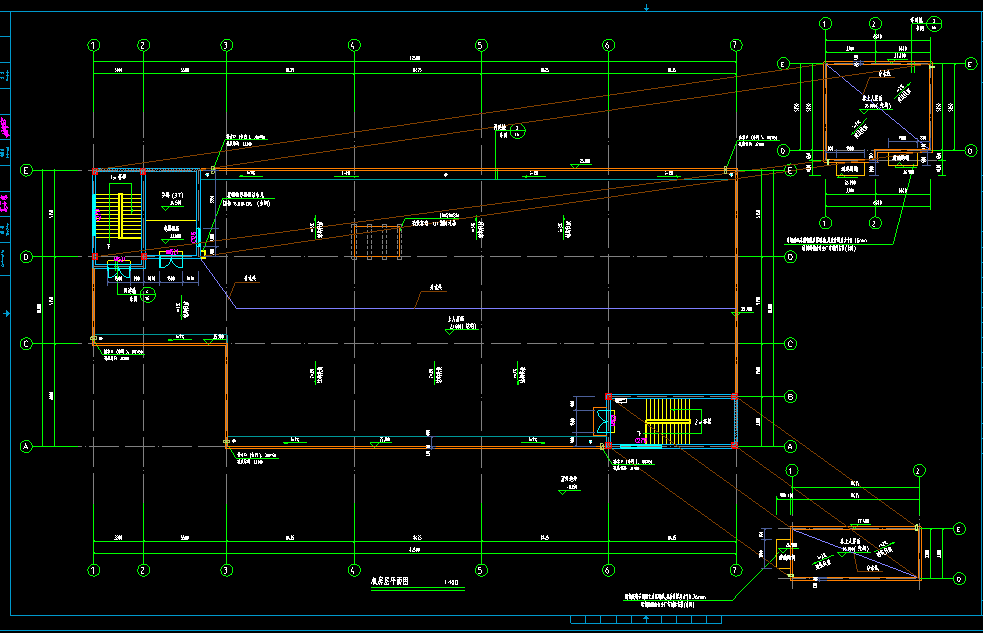Select the left-side grid bubble C
Image resolution: width=983 pixels, height=633 pixels.
tap(27, 345)
